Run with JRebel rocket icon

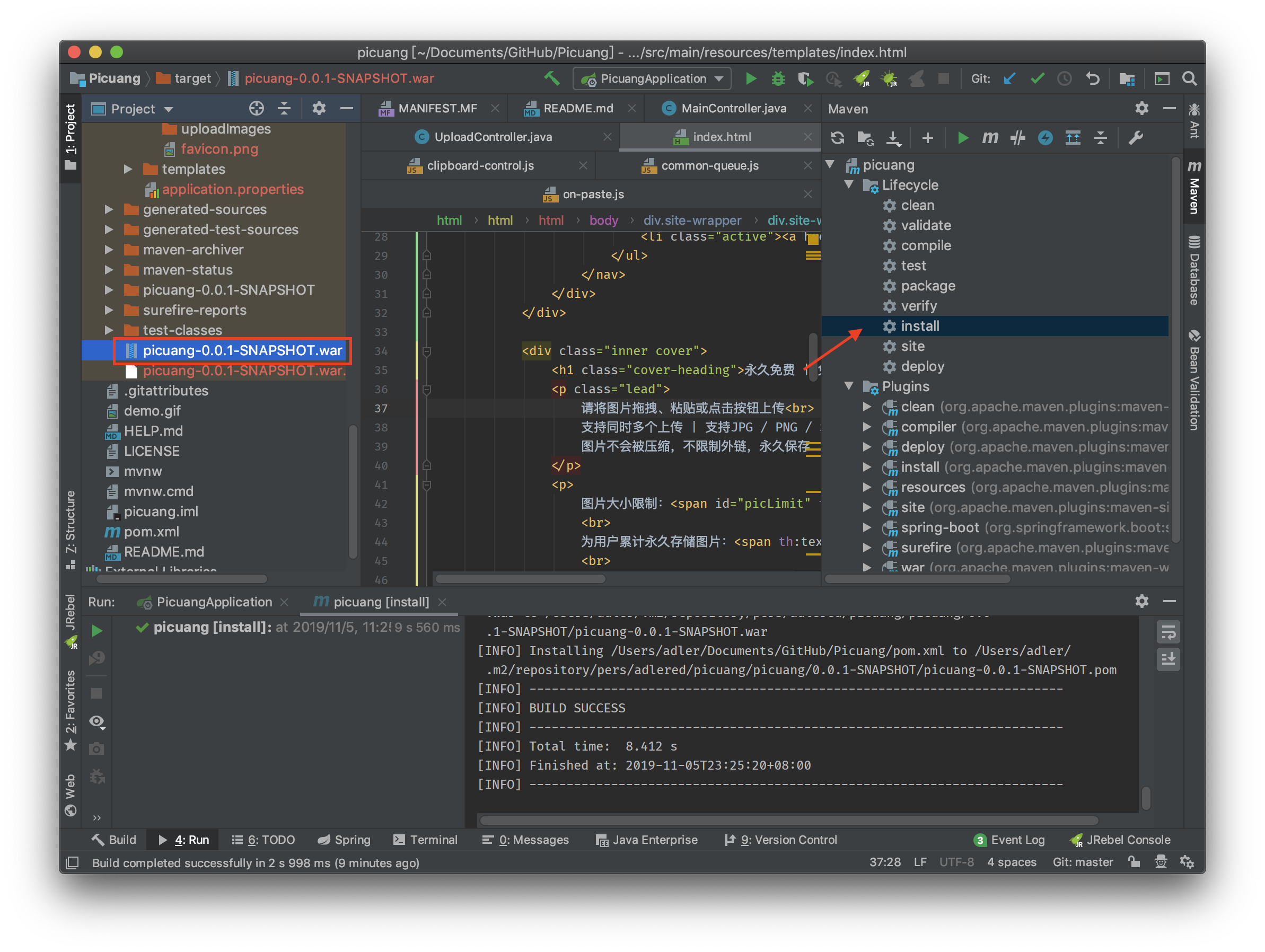coord(862,78)
